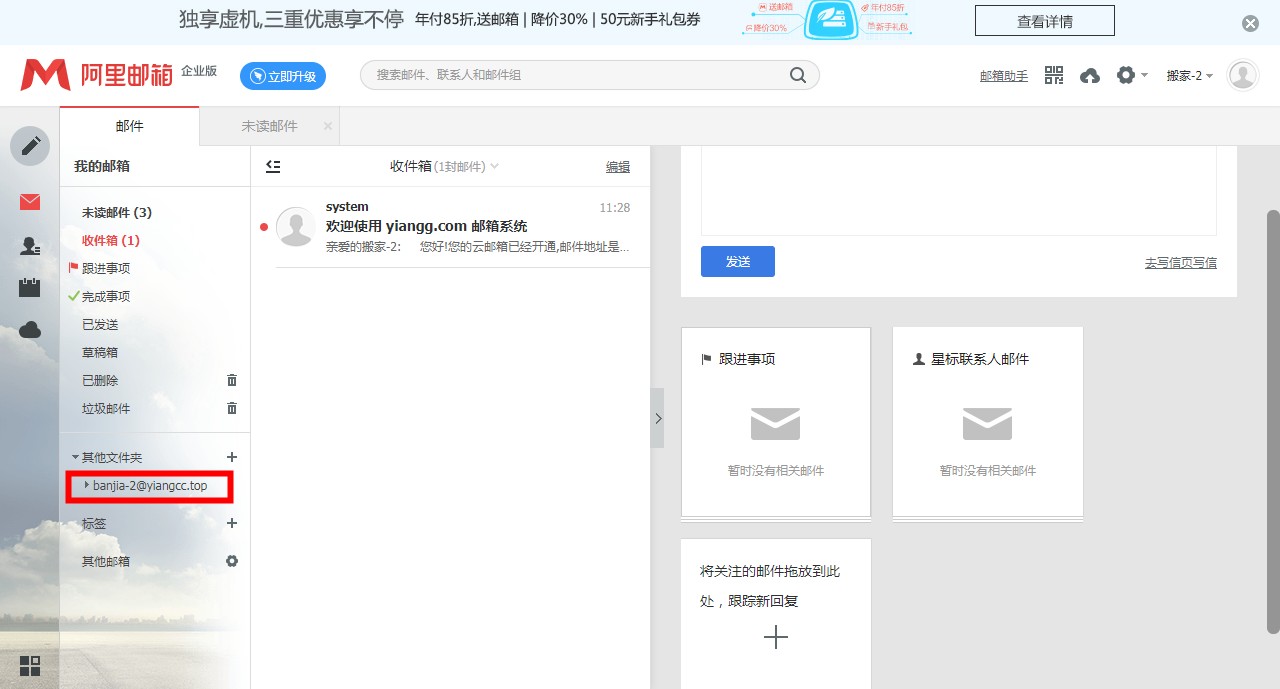Click the 标签 section label
This screenshot has height=689, width=1280.
coord(94,523)
